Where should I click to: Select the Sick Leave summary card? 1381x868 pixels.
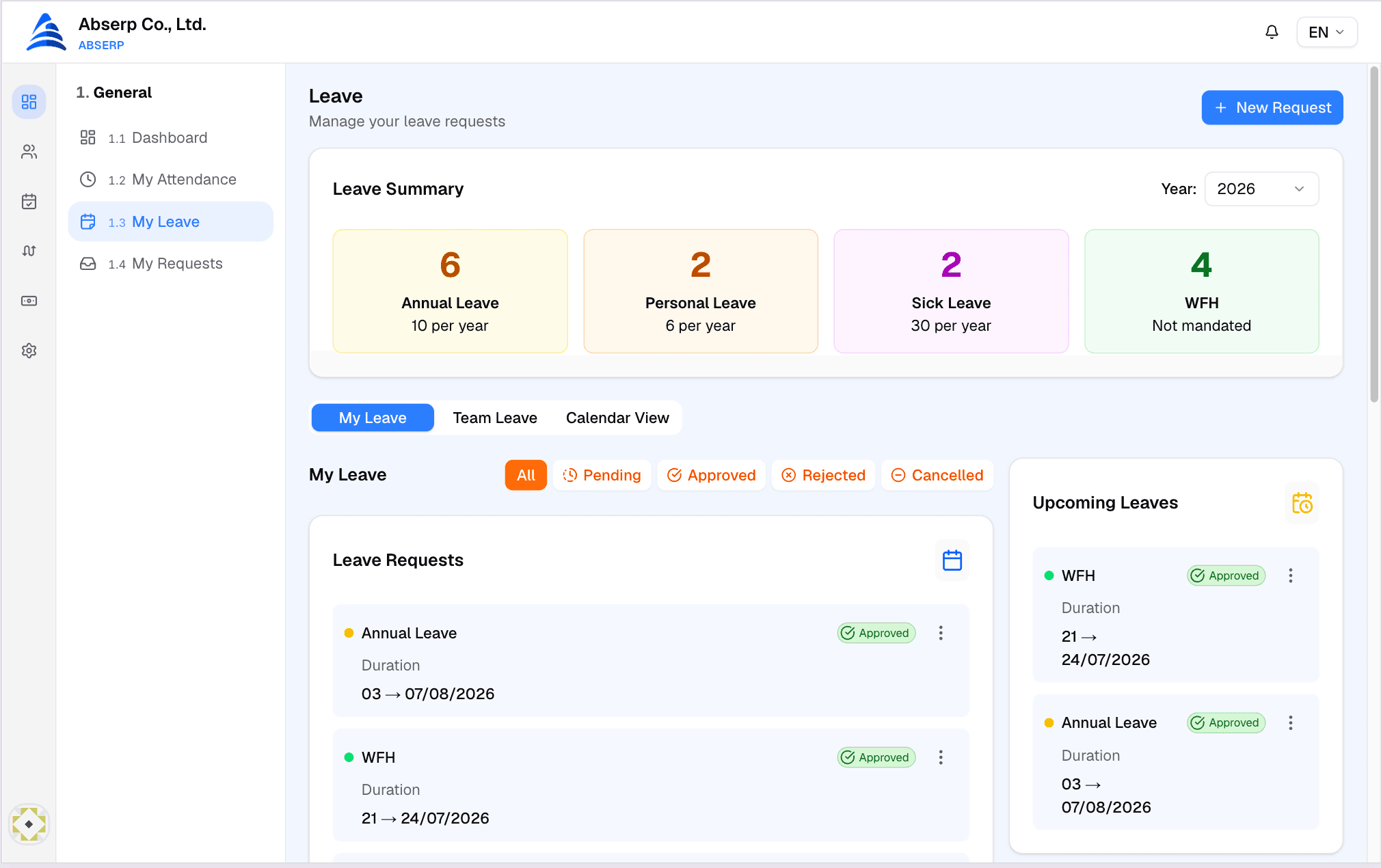[951, 291]
